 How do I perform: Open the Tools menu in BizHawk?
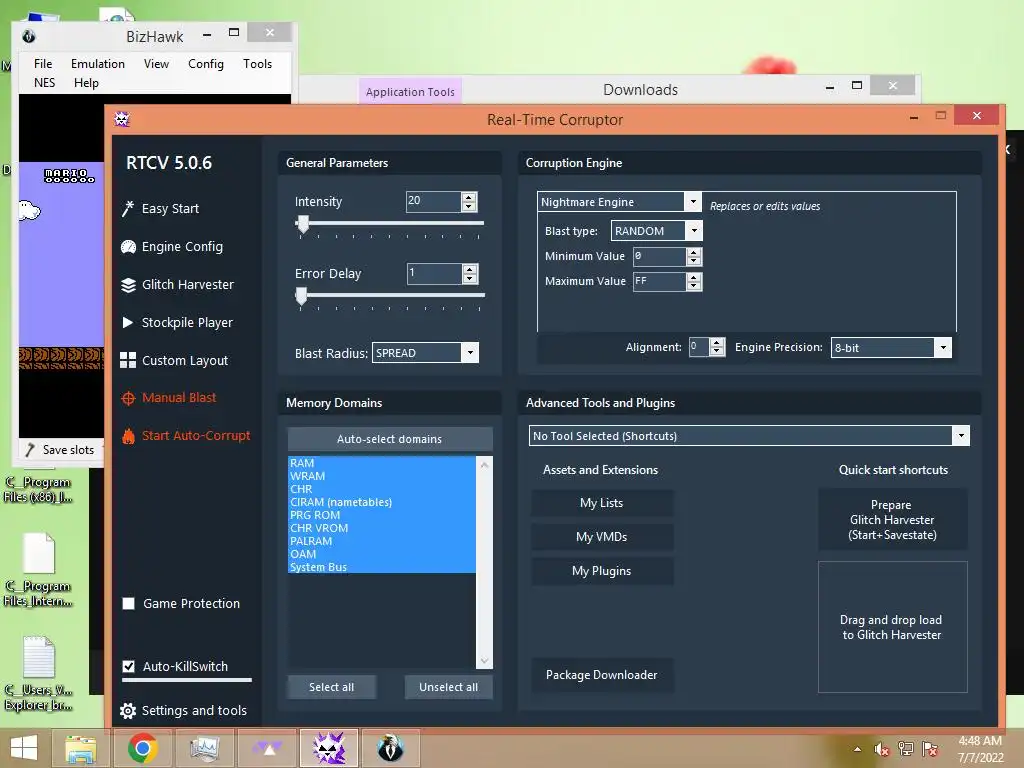click(x=257, y=64)
